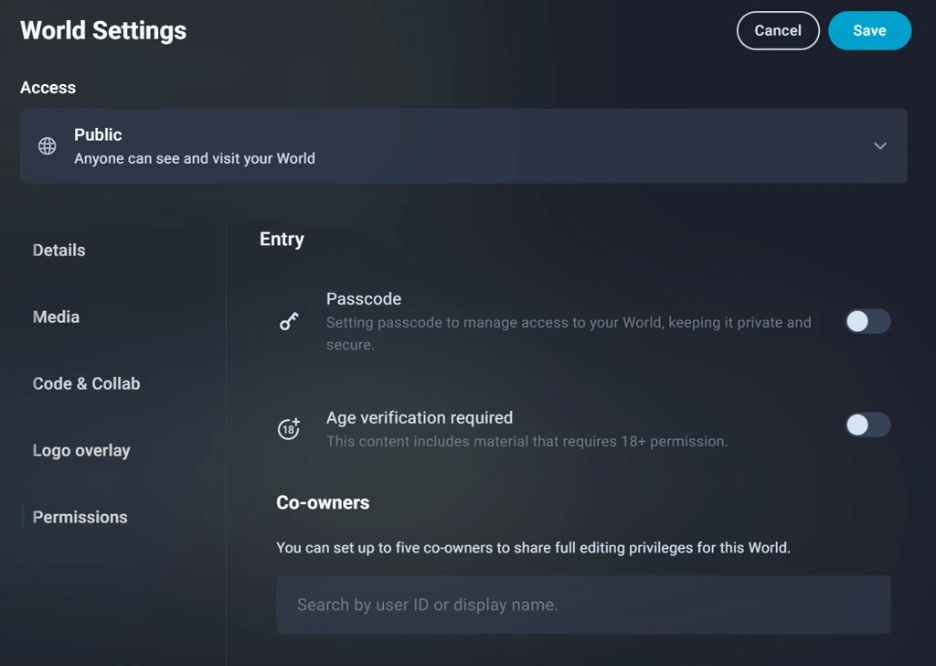Go to Logo overlay settings
The image size is (936, 666).
pyautogui.click(x=81, y=450)
